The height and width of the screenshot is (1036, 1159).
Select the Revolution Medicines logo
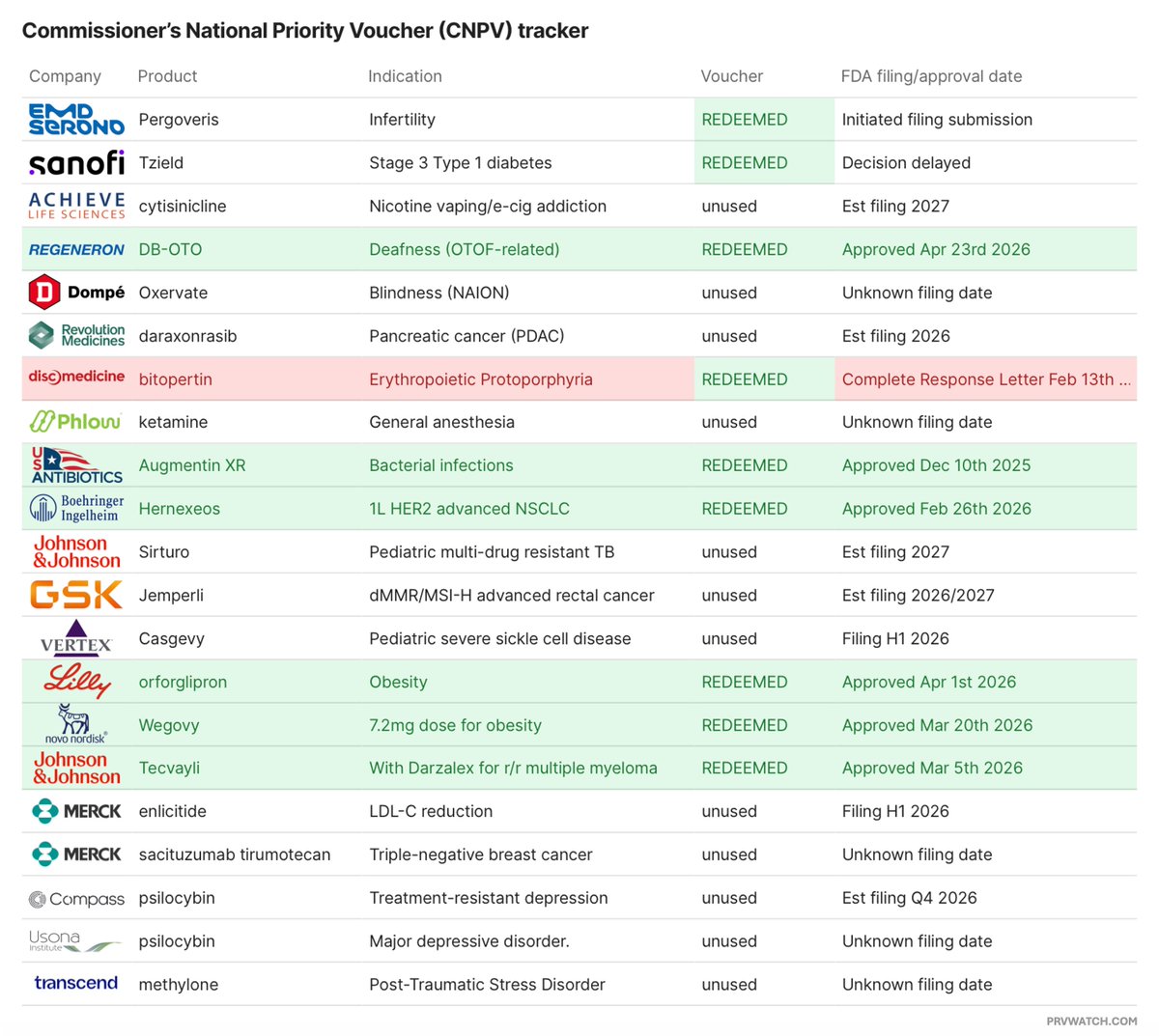[x=76, y=335]
